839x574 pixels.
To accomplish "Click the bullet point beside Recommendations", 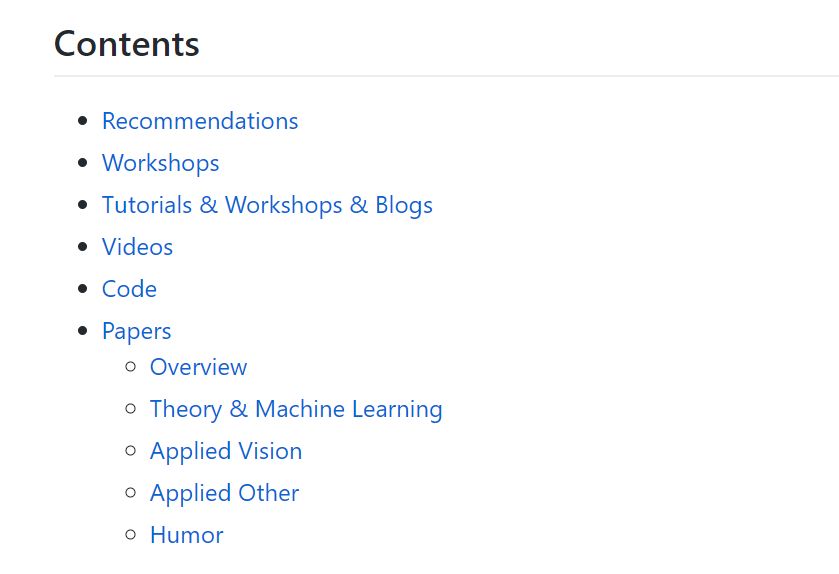I will click(83, 121).
